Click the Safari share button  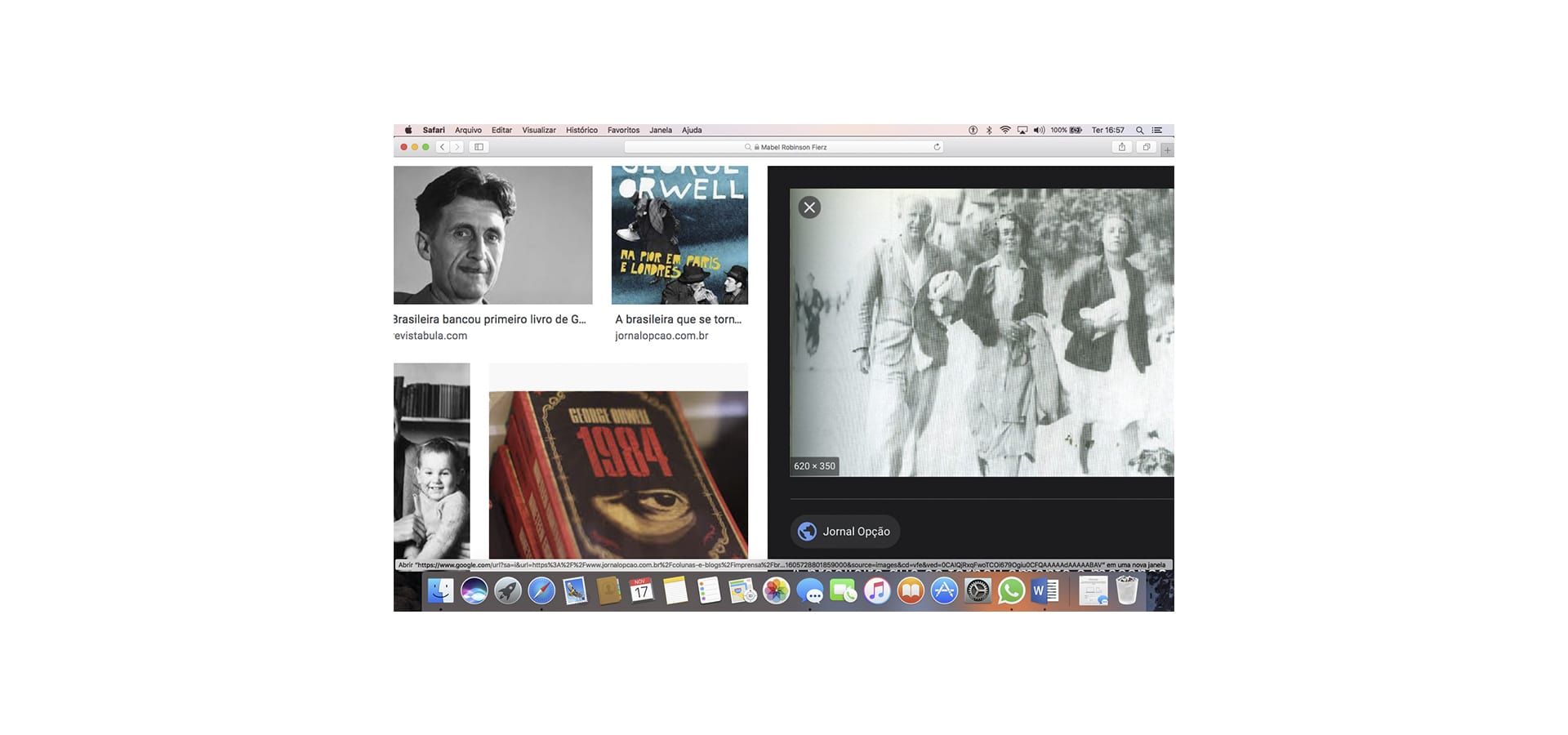pos(1122,147)
